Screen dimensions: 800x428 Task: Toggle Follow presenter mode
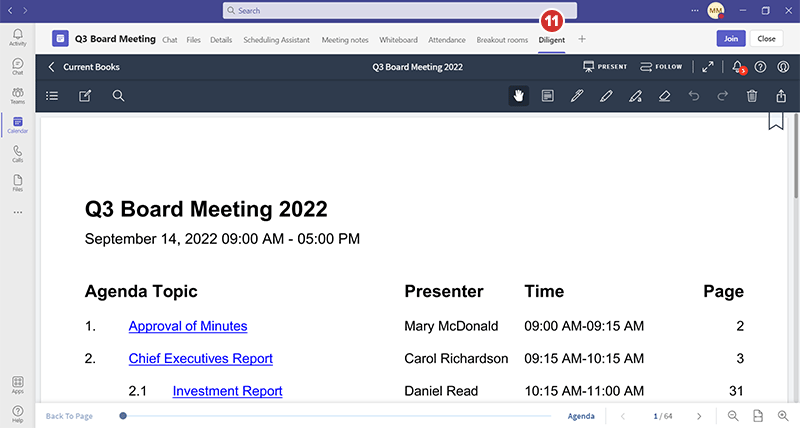pos(661,67)
